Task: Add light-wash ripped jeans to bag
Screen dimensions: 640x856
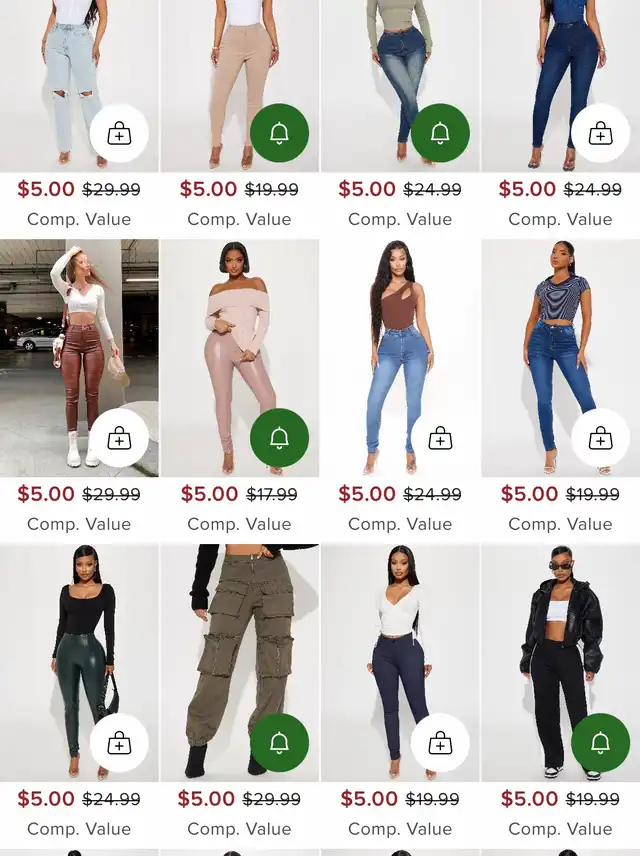Action: point(119,133)
